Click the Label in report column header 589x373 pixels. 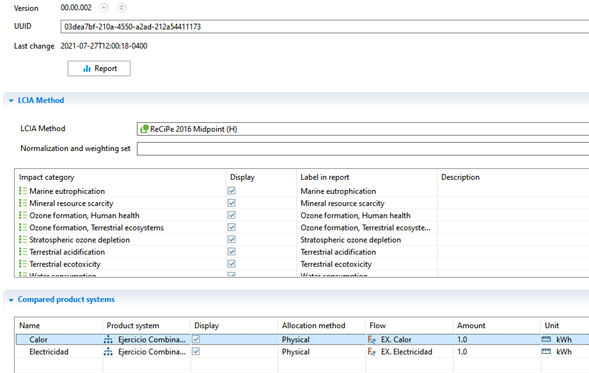325,177
